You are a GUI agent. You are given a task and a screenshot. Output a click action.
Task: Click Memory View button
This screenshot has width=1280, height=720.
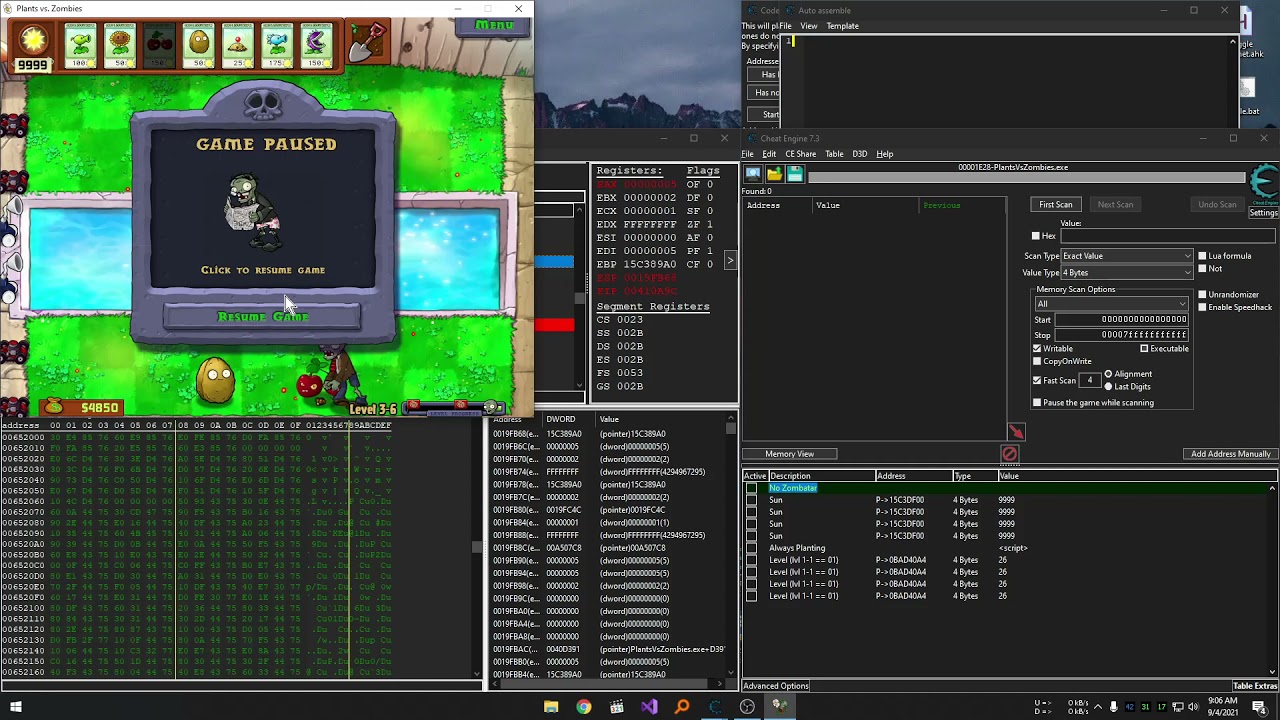(789, 454)
